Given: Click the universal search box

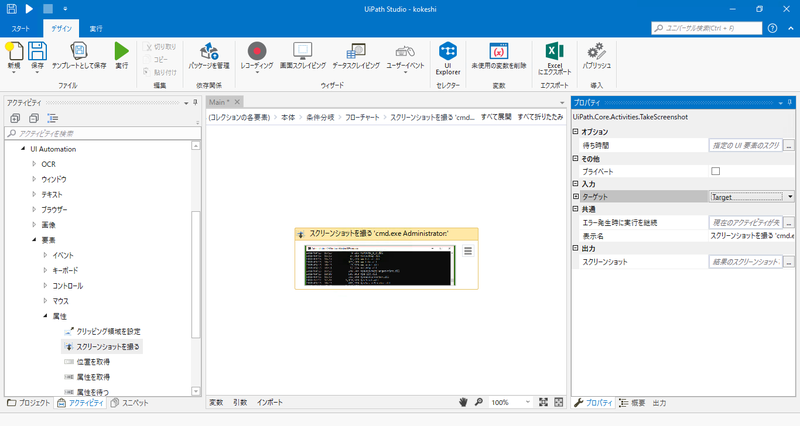Looking at the screenshot, I should point(707,28).
